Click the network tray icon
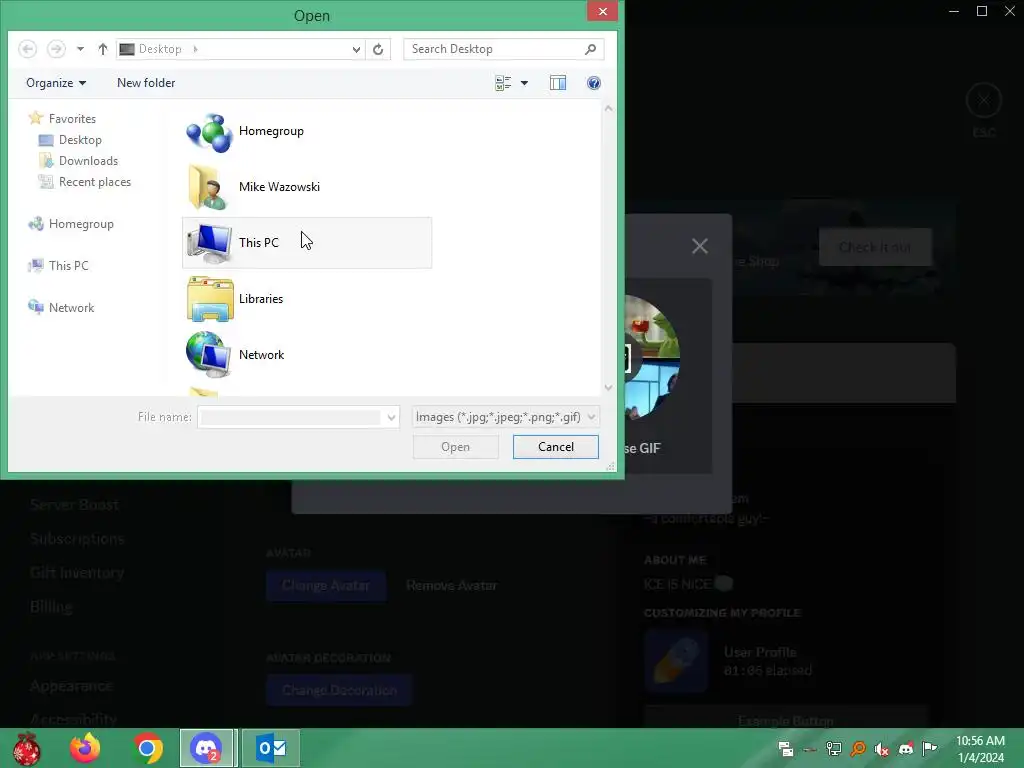 834,749
